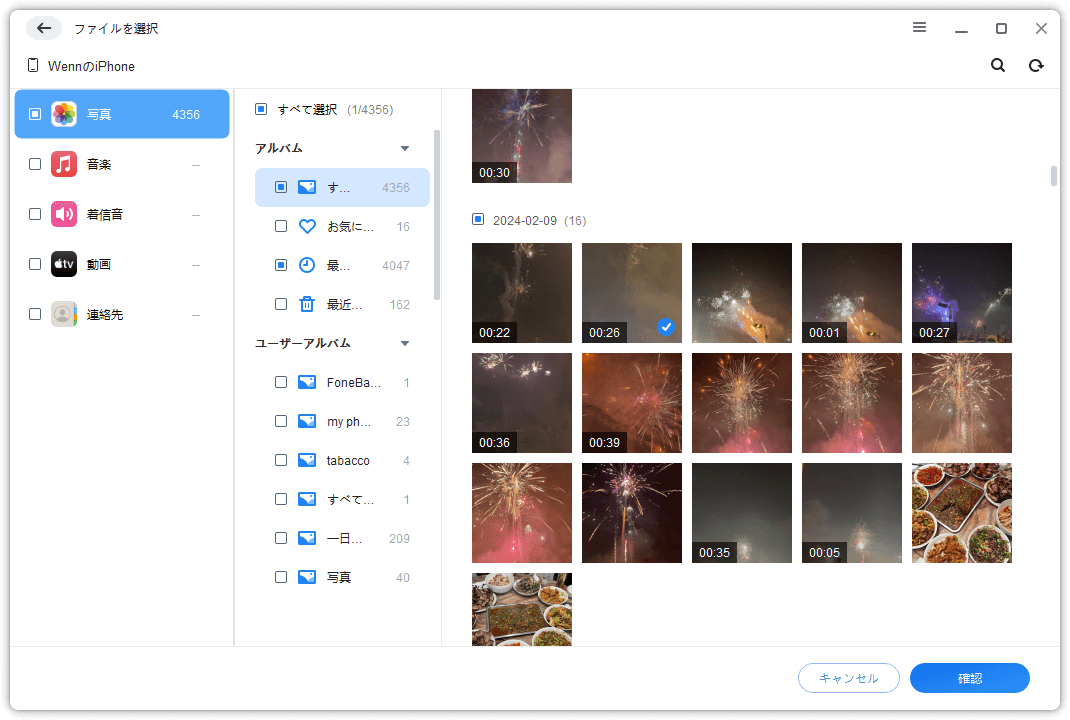Click the Contacts icon (連絡先)
This screenshot has width=1070, height=720.
tap(64, 314)
